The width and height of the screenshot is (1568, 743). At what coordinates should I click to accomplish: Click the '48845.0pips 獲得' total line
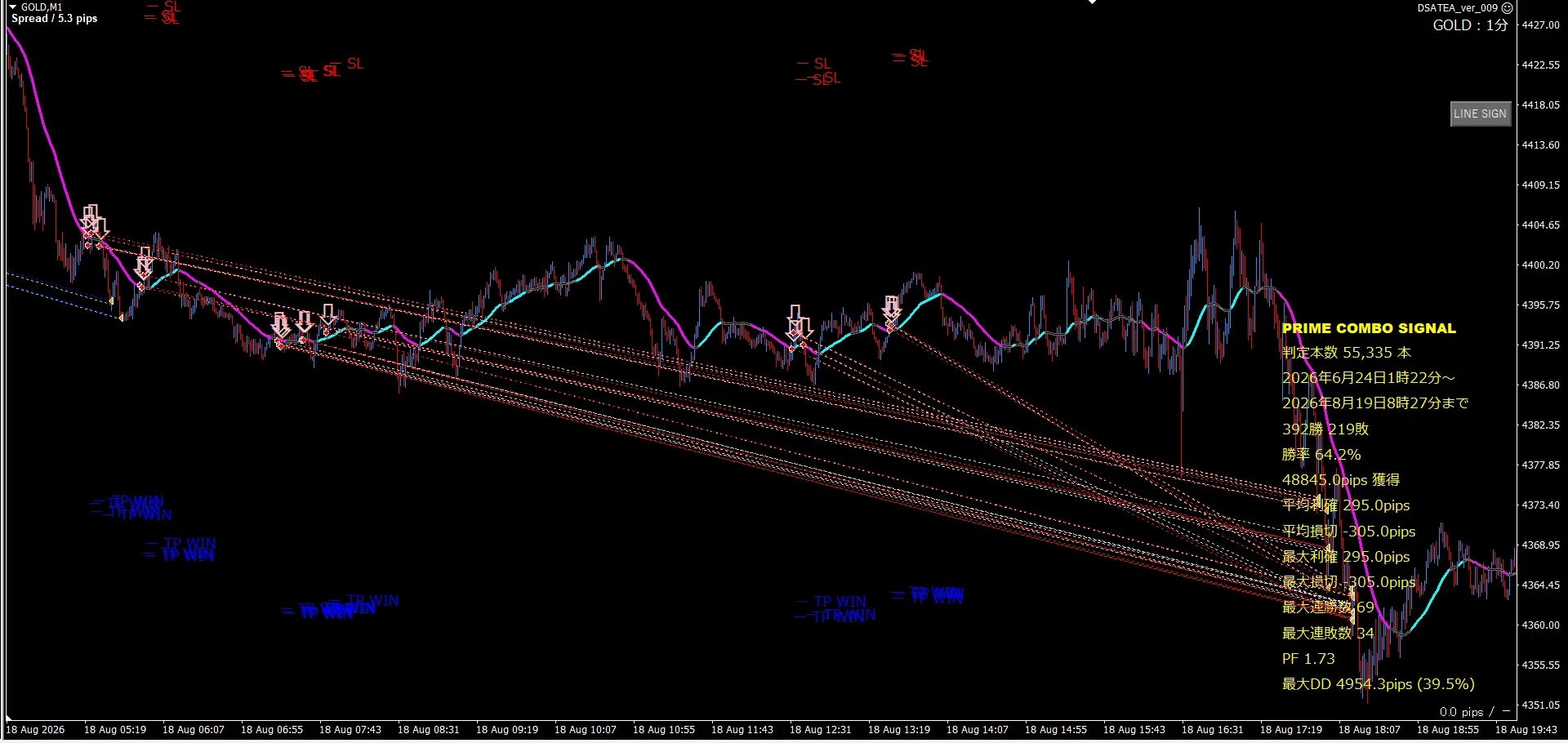click(x=1341, y=480)
